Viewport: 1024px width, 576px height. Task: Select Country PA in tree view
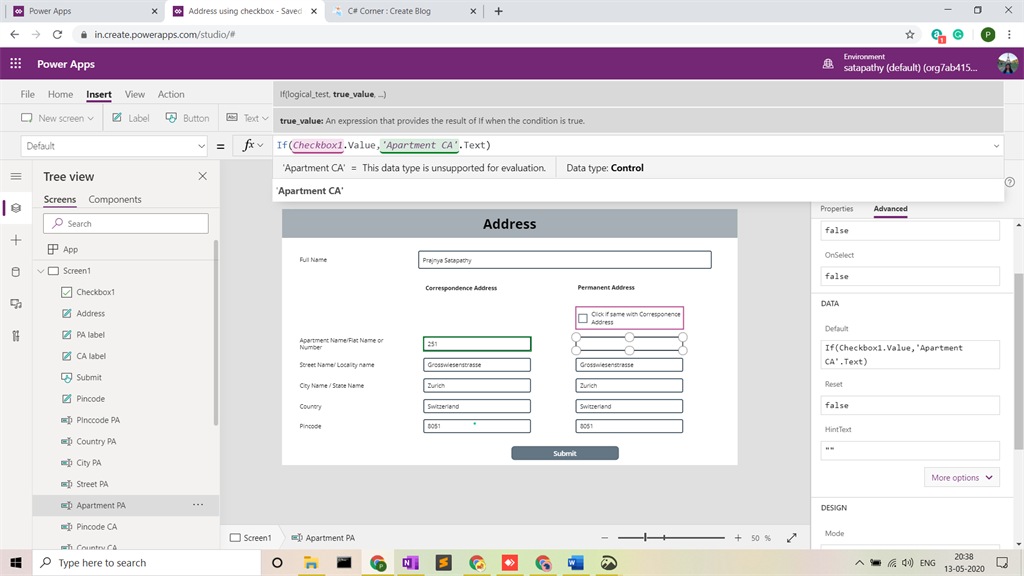coord(96,441)
